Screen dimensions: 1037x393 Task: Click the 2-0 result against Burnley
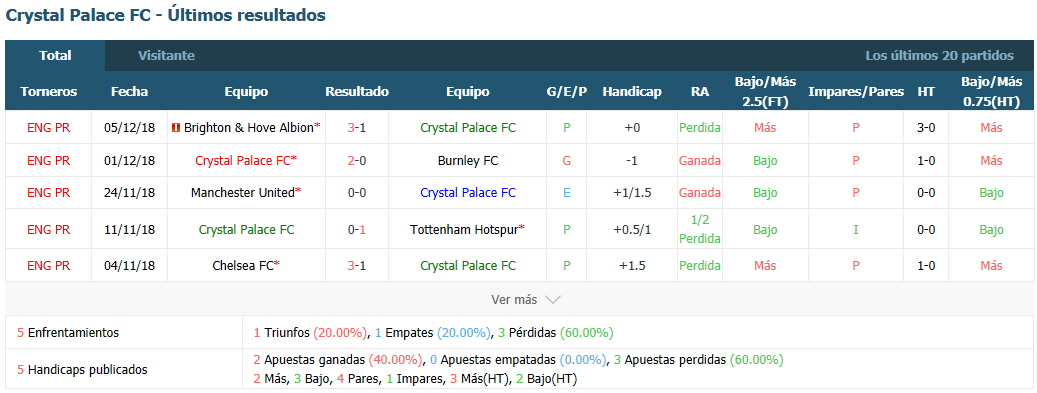pyautogui.click(x=357, y=160)
